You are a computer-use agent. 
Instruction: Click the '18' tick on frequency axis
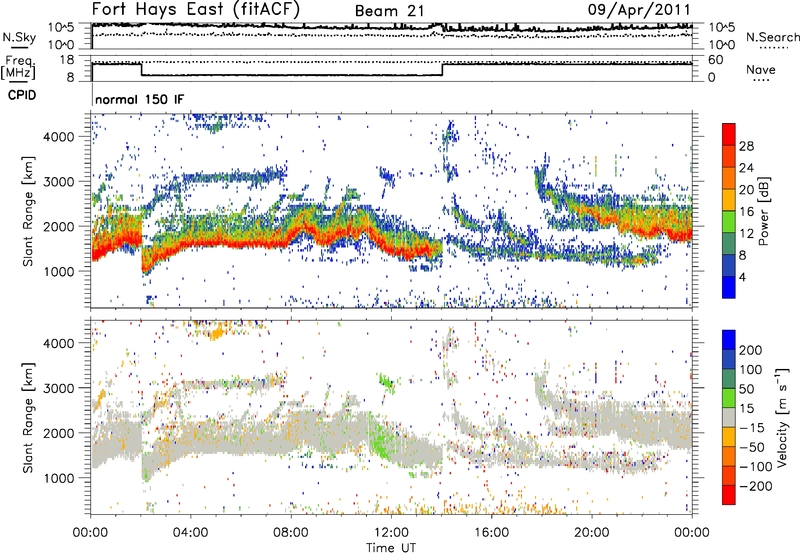click(x=67, y=60)
